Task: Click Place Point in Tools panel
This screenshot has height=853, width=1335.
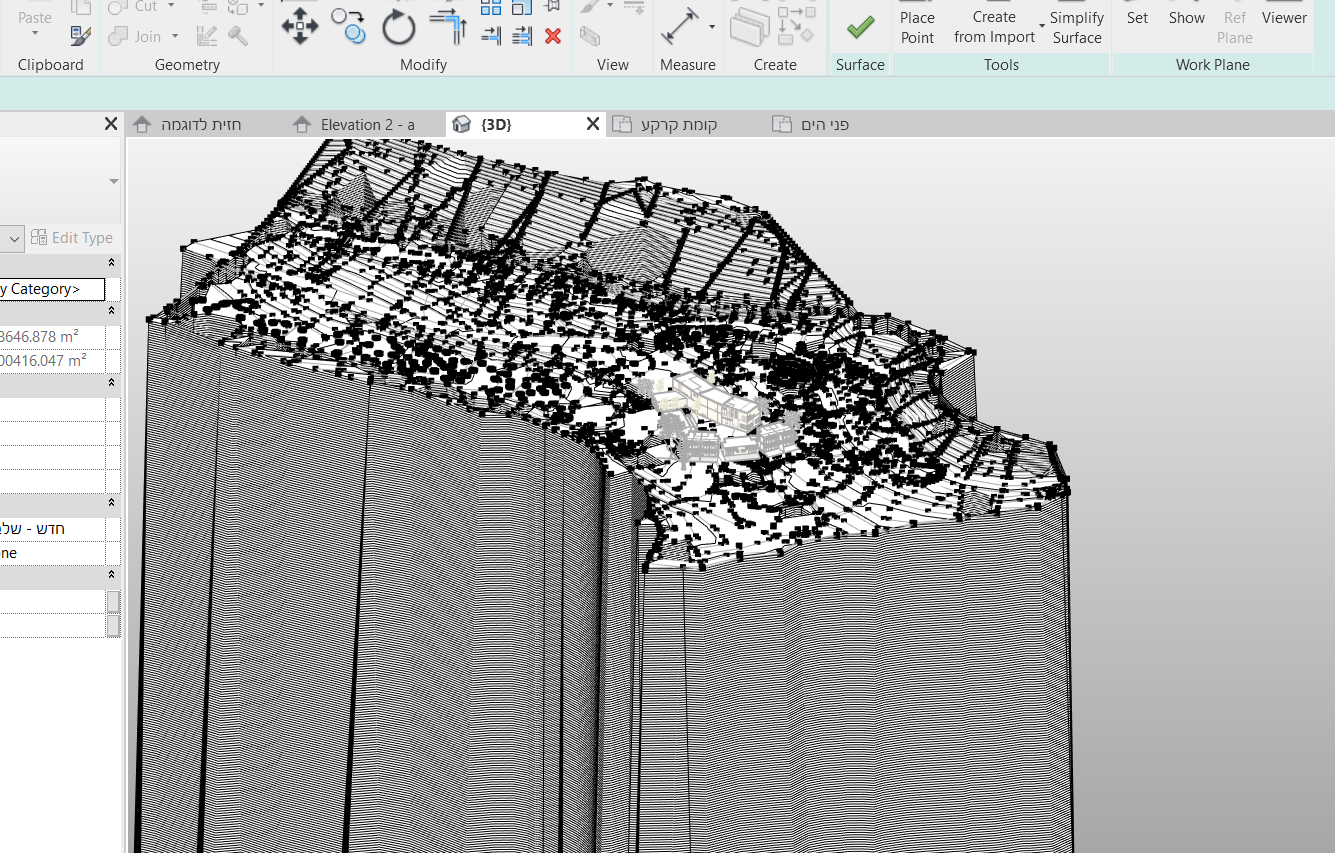Action: (917, 27)
